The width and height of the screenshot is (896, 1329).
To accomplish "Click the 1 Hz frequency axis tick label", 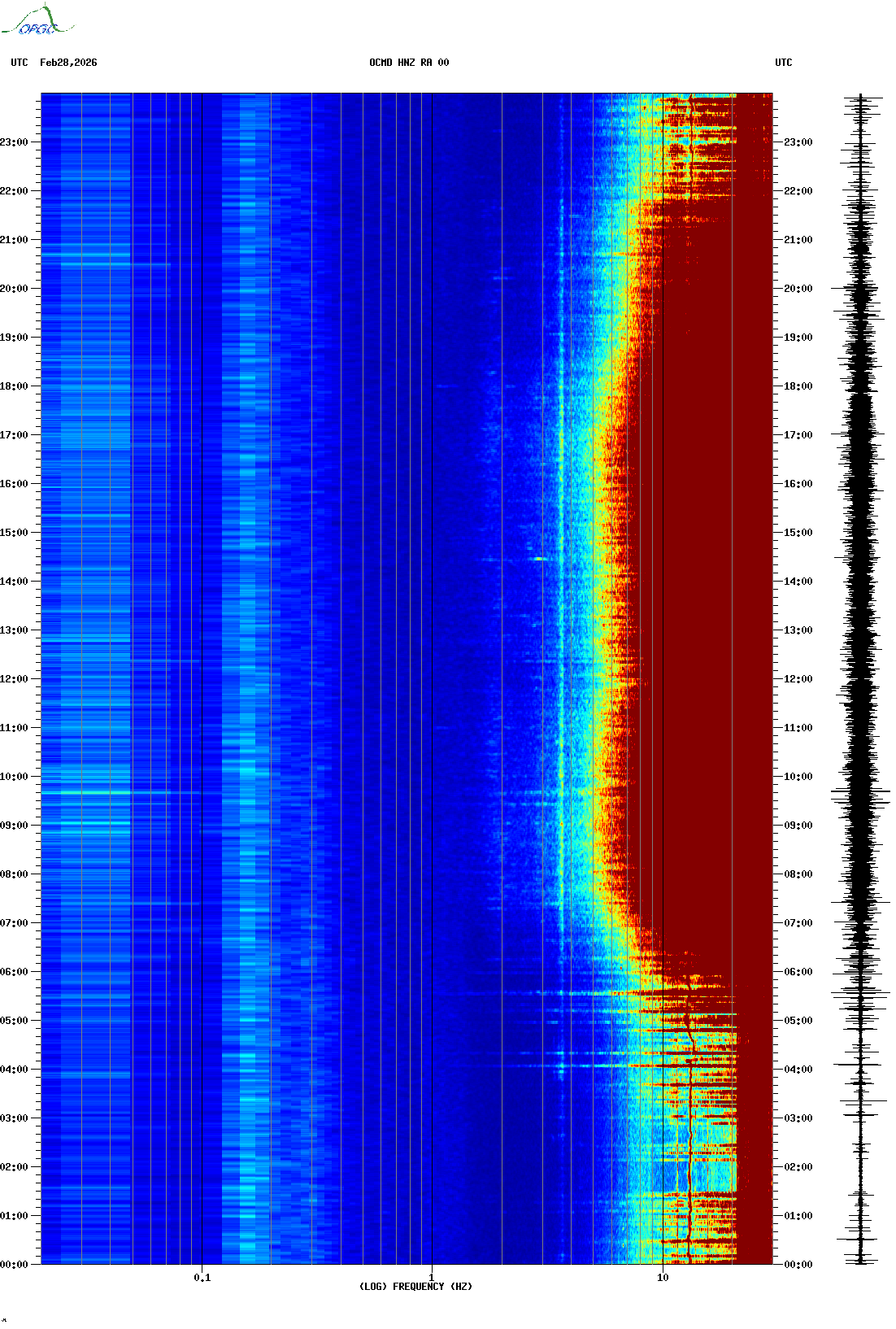I will pyautogui.click(x=432, y=1278).
